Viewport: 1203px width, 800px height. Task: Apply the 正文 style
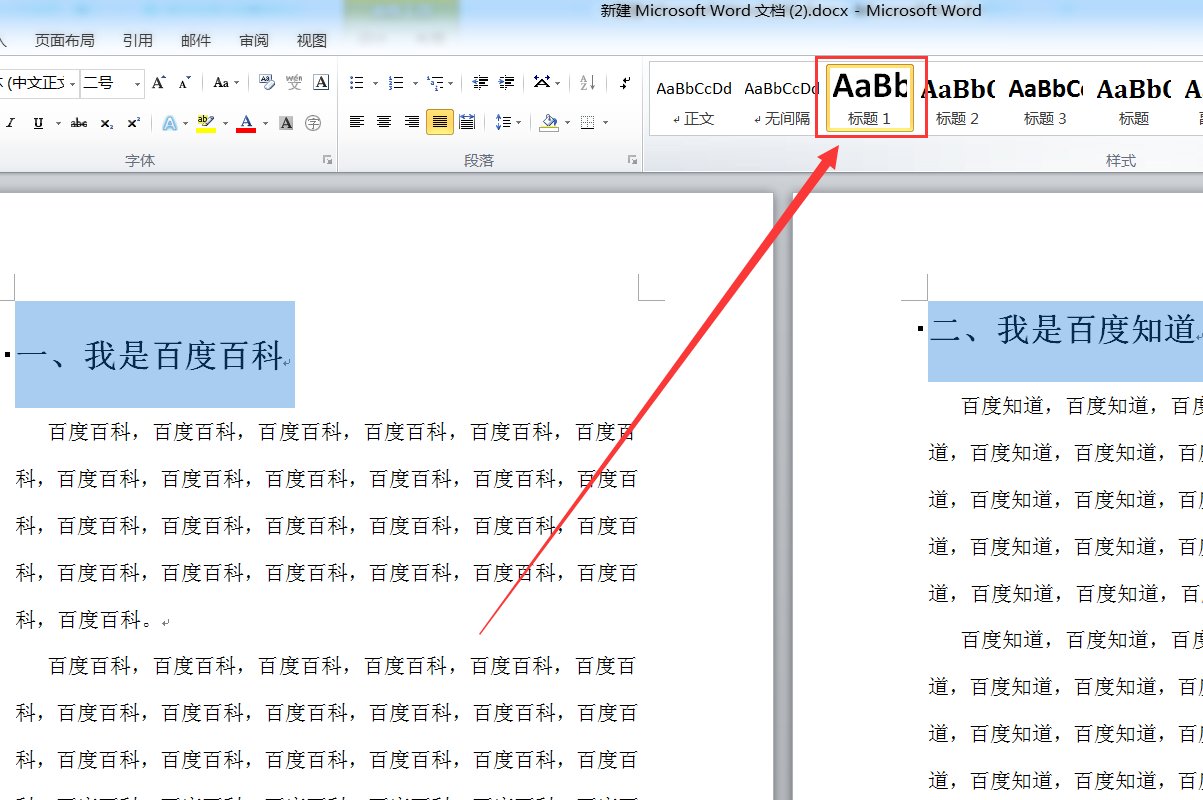click(x=694, y=99)
